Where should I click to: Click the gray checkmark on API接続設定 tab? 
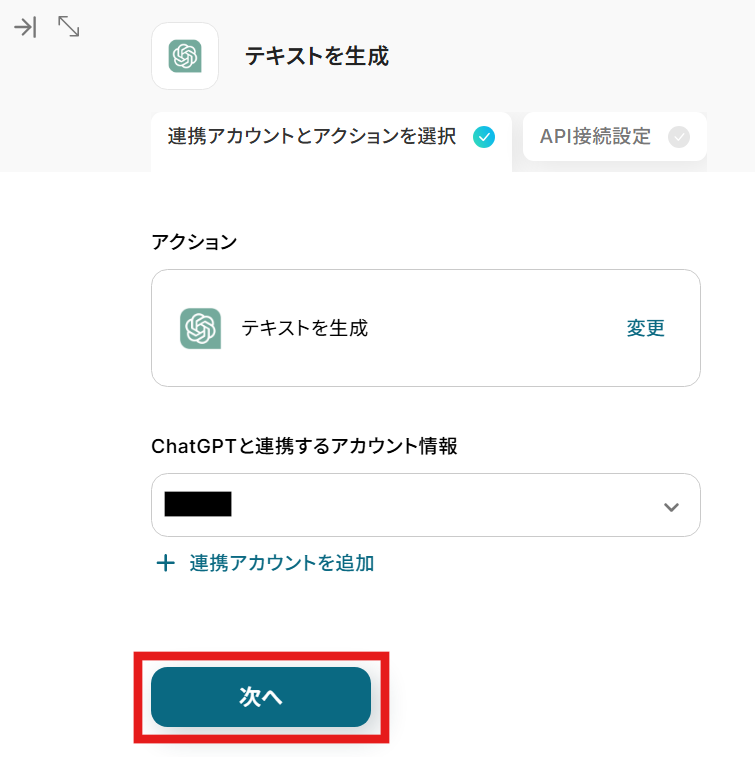[679, 137]
